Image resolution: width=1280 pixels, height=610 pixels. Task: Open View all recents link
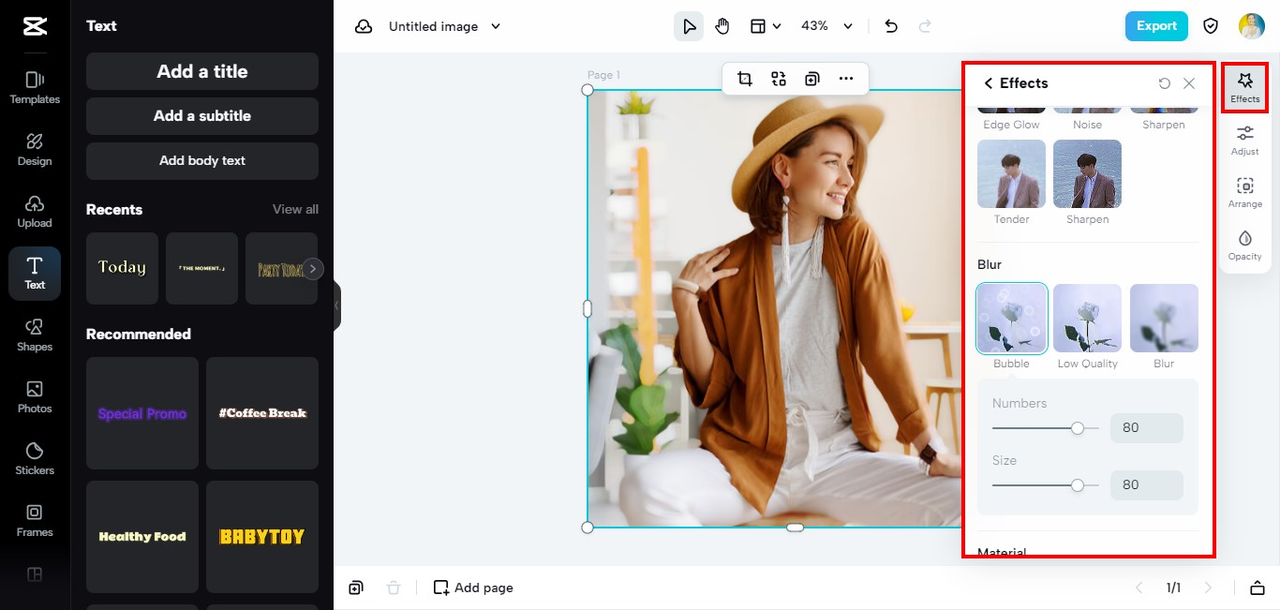click(296, 209)
